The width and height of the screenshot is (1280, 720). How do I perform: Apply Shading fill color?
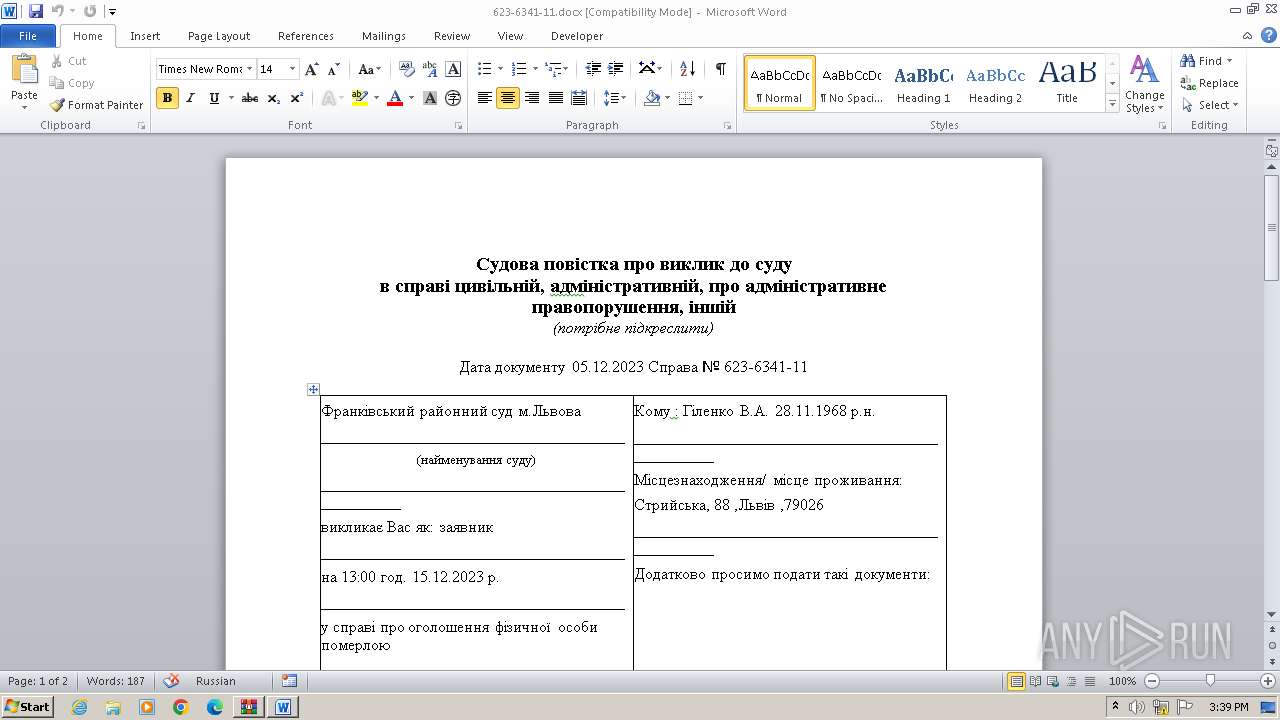tap(652, 98)
